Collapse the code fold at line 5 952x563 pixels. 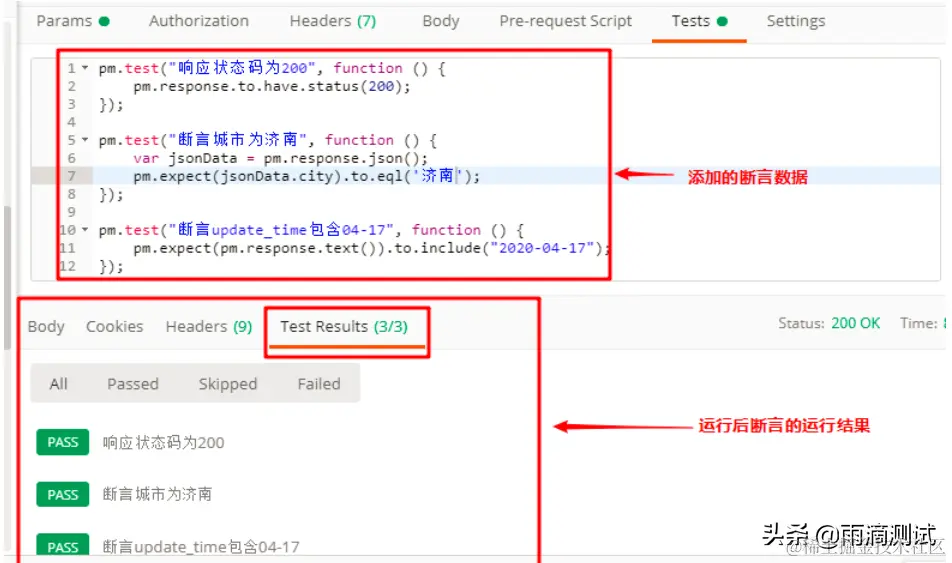[x=85, y=140]
